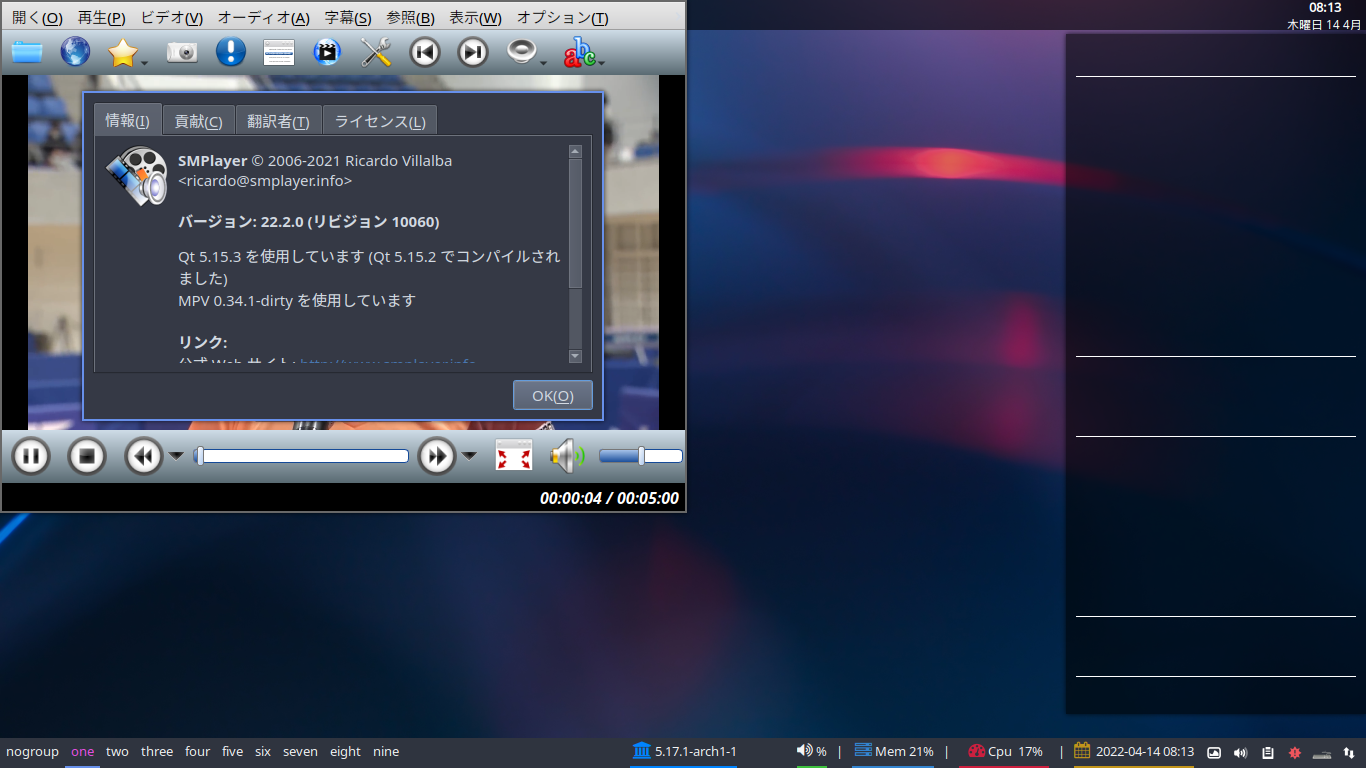
Task: Click the バージョン: 22.2.0 text line
Action: 309,221
